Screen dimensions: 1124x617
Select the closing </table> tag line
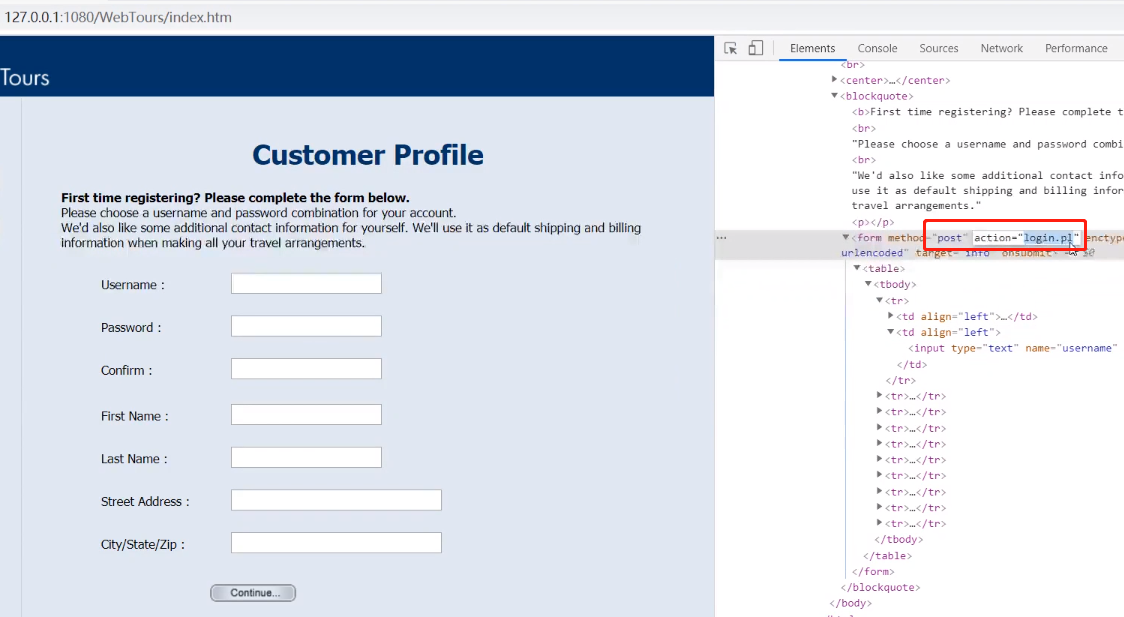pos(887,555)
